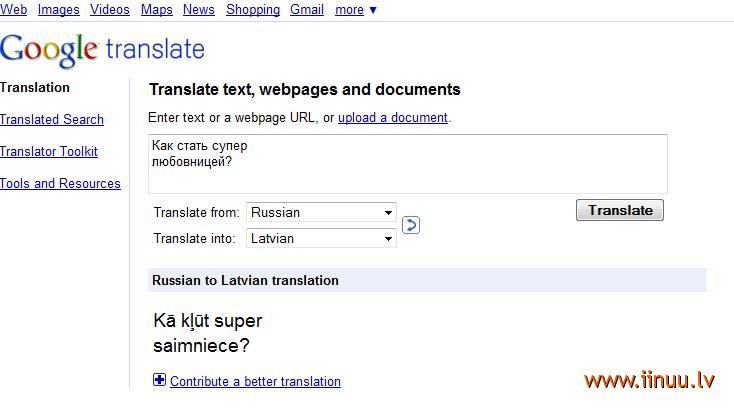Go to Videos in top navigation
Viewport: 734px width, 412px height.
point(110,9)
